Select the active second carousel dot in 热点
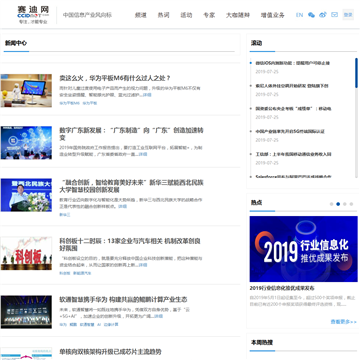This screenshot has height=360, width=360. [x=338, y=204]
